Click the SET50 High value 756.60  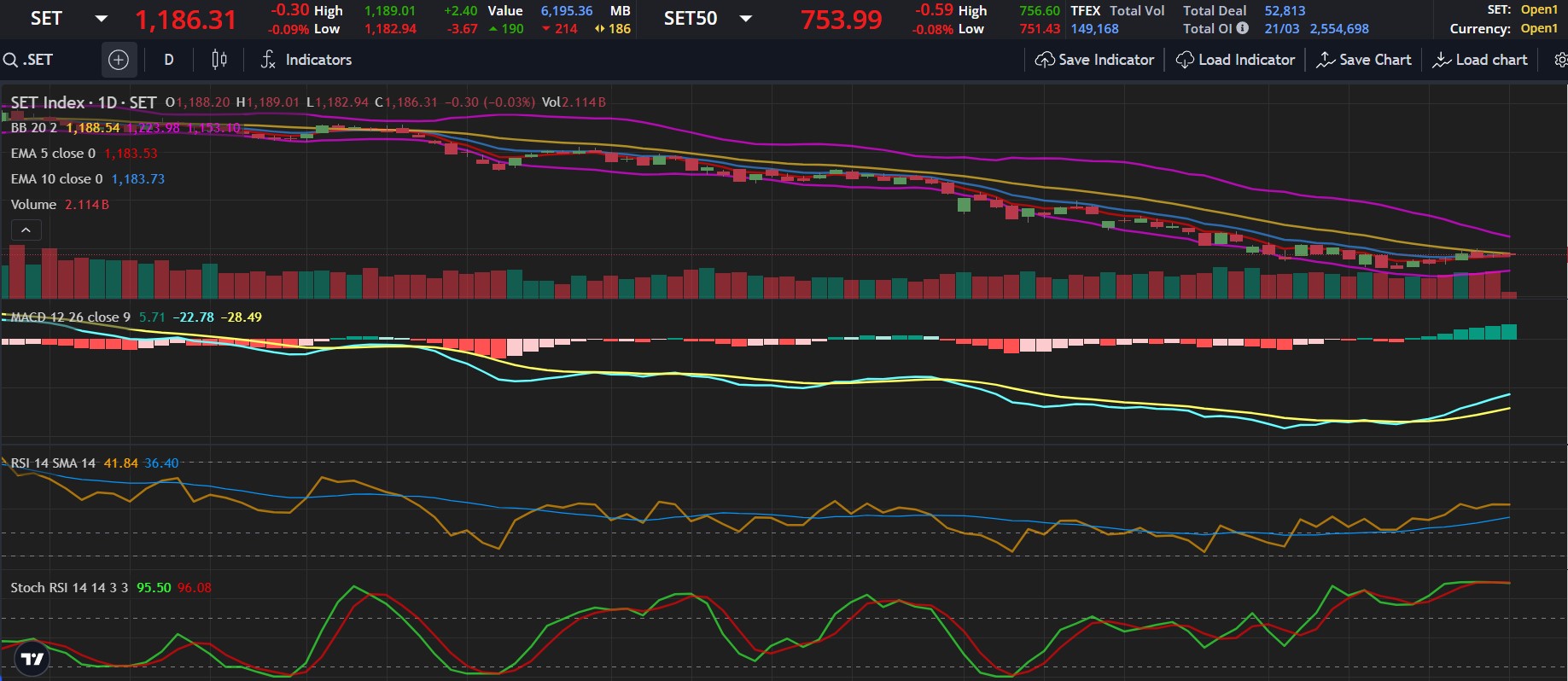(1040, 10)
